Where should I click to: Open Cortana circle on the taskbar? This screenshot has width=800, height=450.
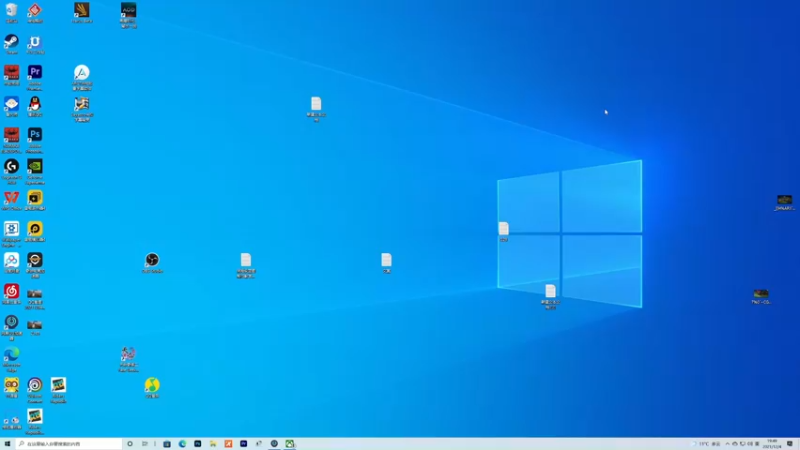130,444
